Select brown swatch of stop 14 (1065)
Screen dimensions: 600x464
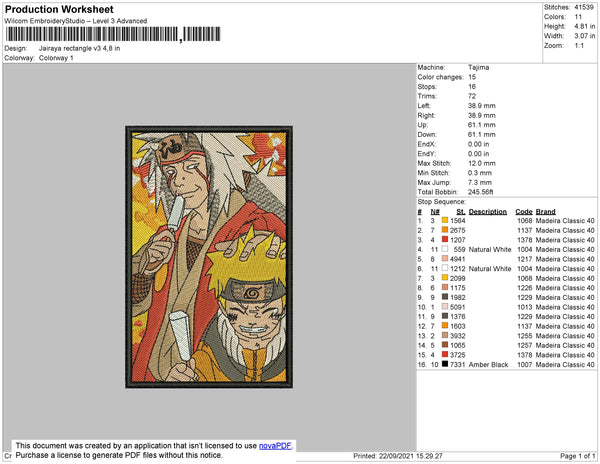[x=445, y=345]
